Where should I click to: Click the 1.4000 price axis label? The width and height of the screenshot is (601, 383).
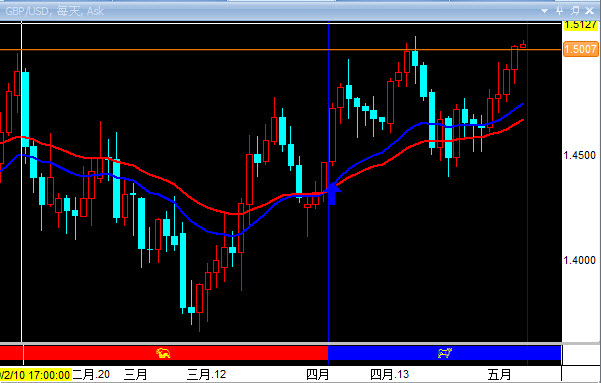click(x=580, y=260)
